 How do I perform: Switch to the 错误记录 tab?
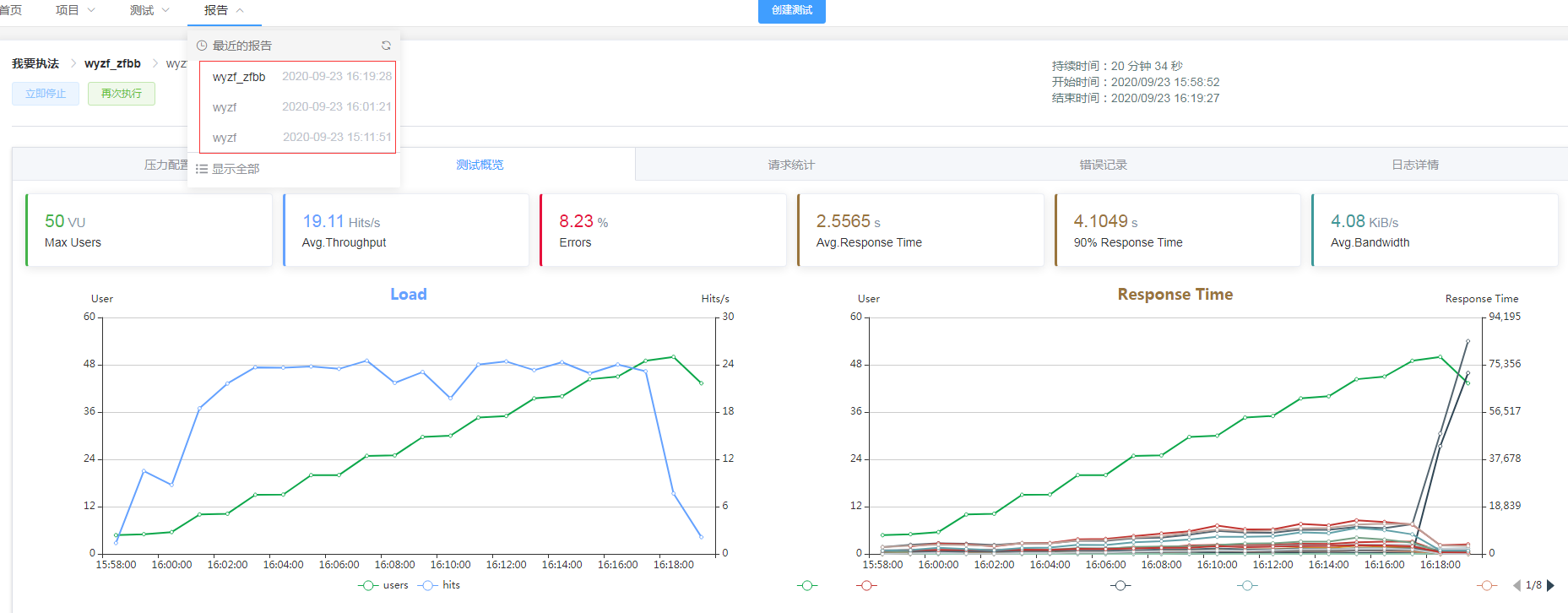1103,165
